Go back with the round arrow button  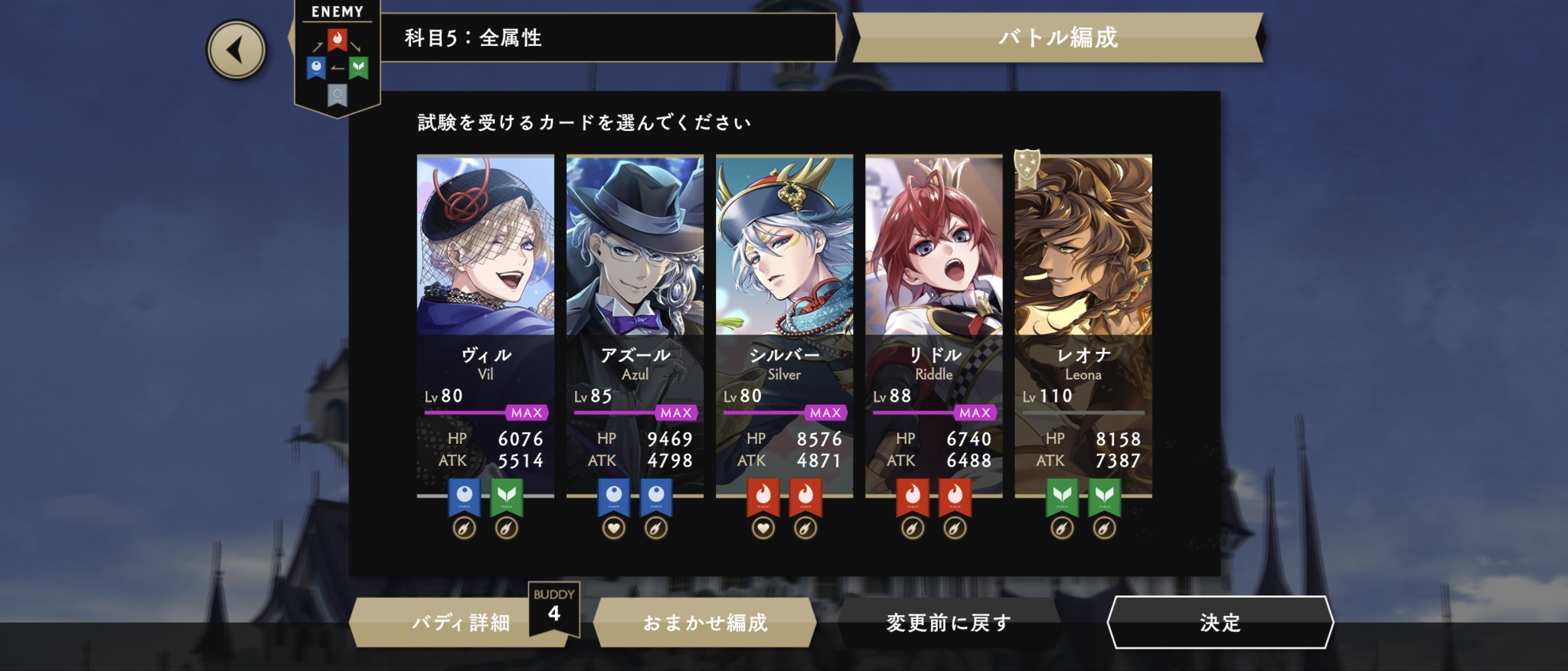click(x=237, y=50)
